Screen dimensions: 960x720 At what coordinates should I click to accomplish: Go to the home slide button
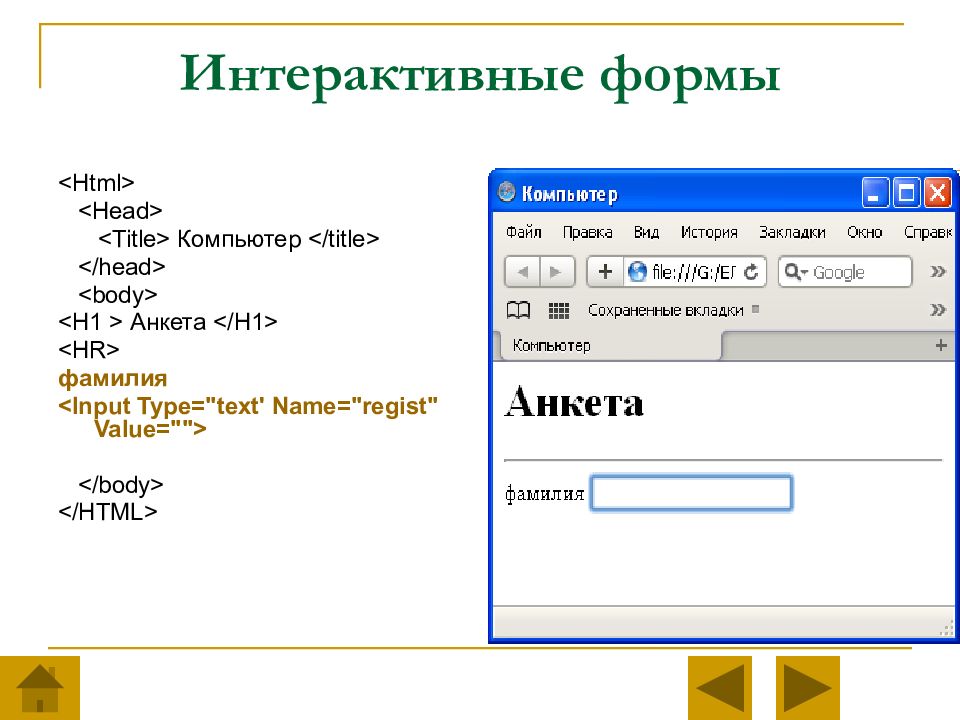40,688
